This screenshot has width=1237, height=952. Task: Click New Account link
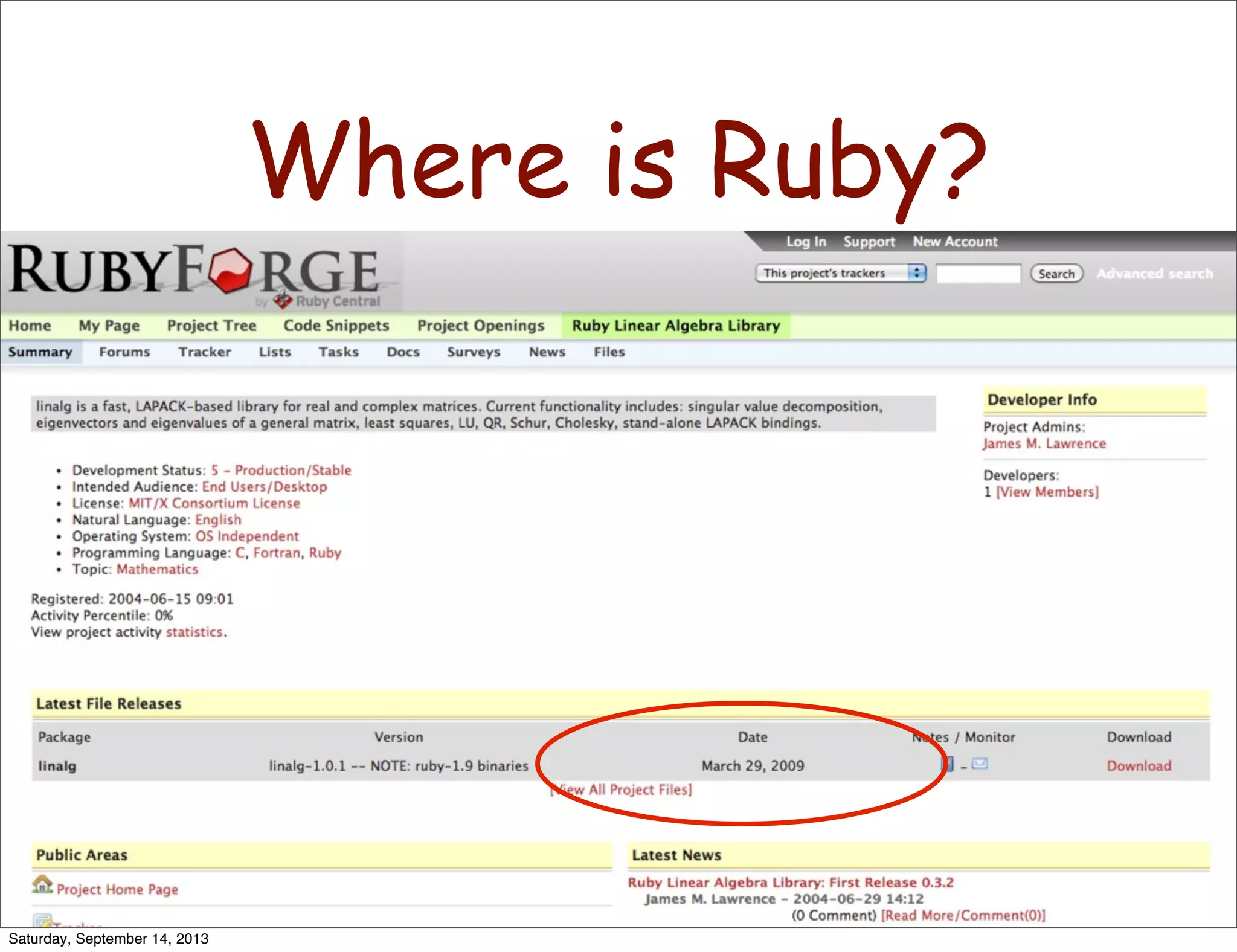point(955,242)
